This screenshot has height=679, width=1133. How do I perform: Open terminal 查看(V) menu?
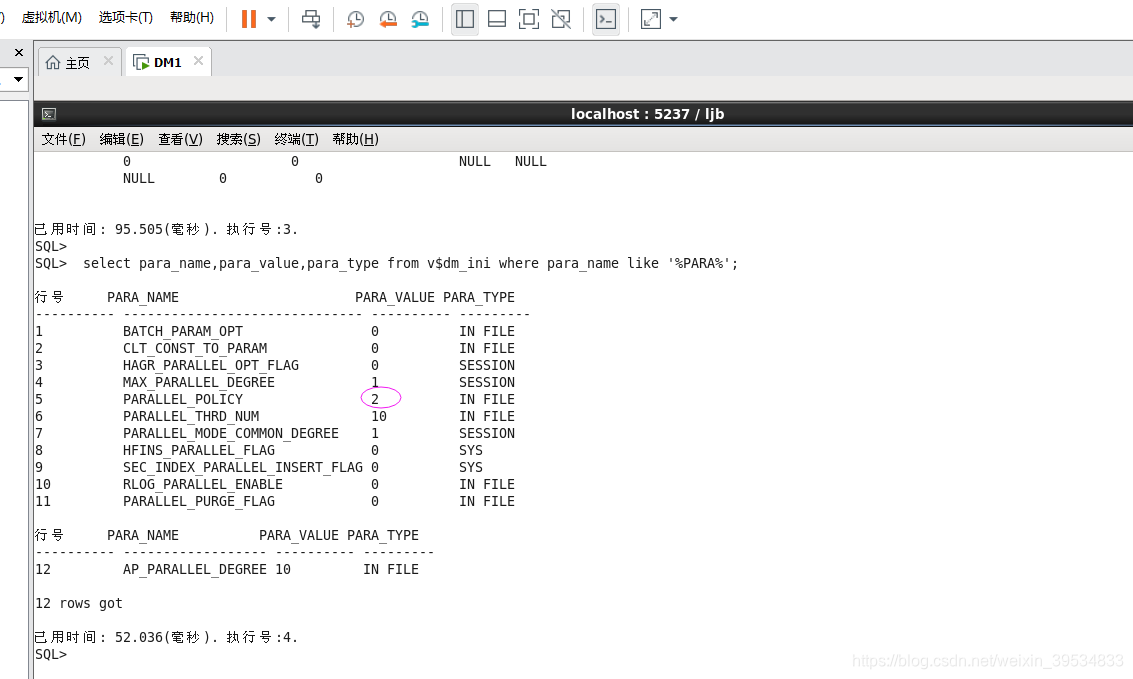180,139
